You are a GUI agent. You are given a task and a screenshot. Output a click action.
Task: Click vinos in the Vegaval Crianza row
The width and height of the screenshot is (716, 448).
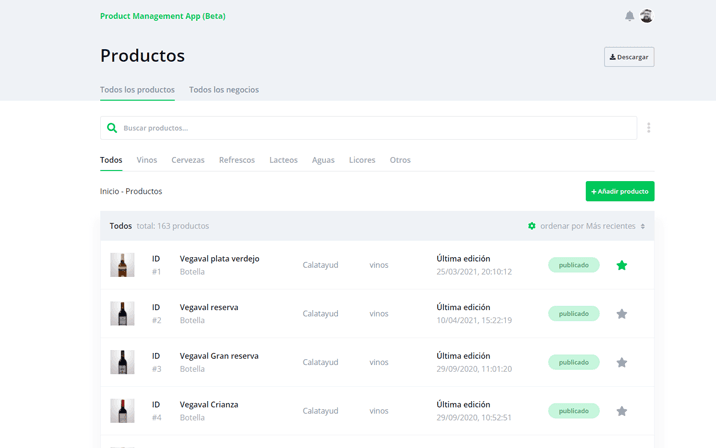point(379,411)
